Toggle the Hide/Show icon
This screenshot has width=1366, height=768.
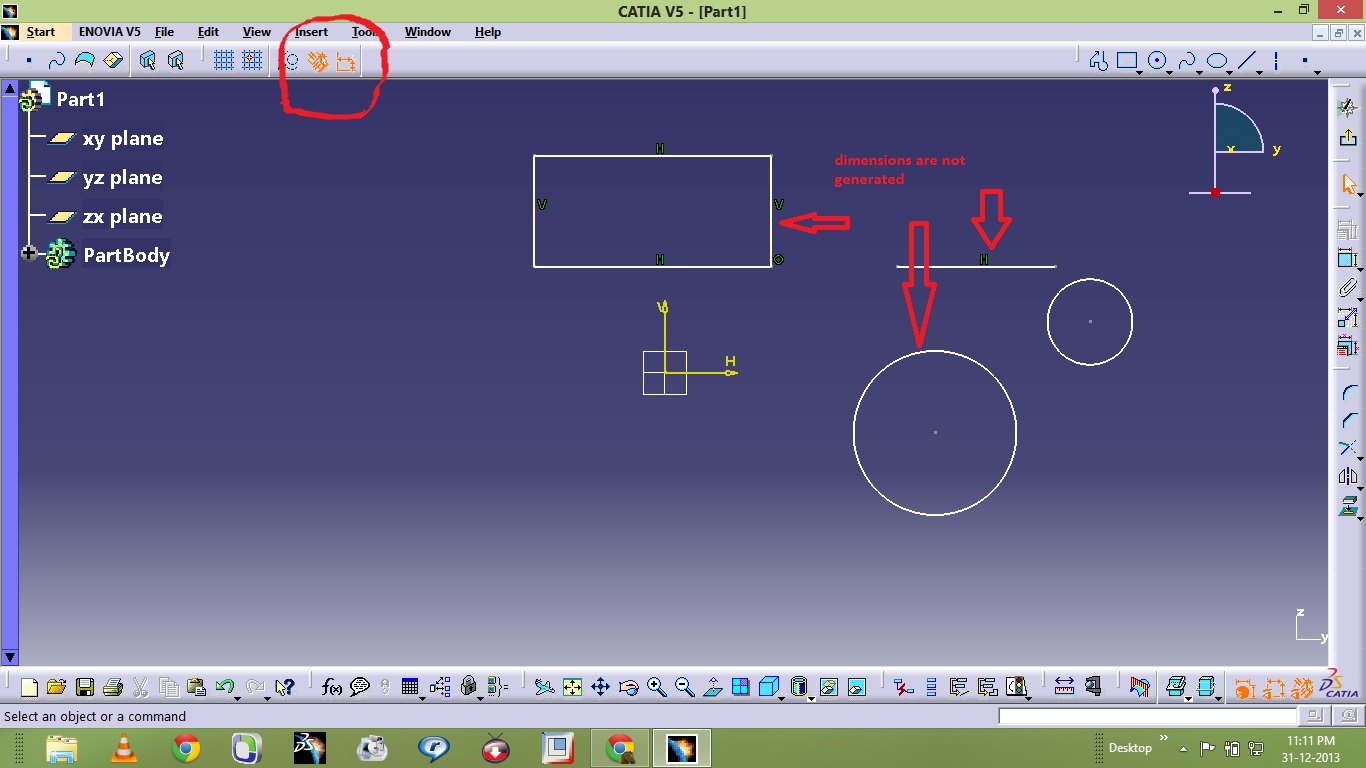tap(829, 687)
